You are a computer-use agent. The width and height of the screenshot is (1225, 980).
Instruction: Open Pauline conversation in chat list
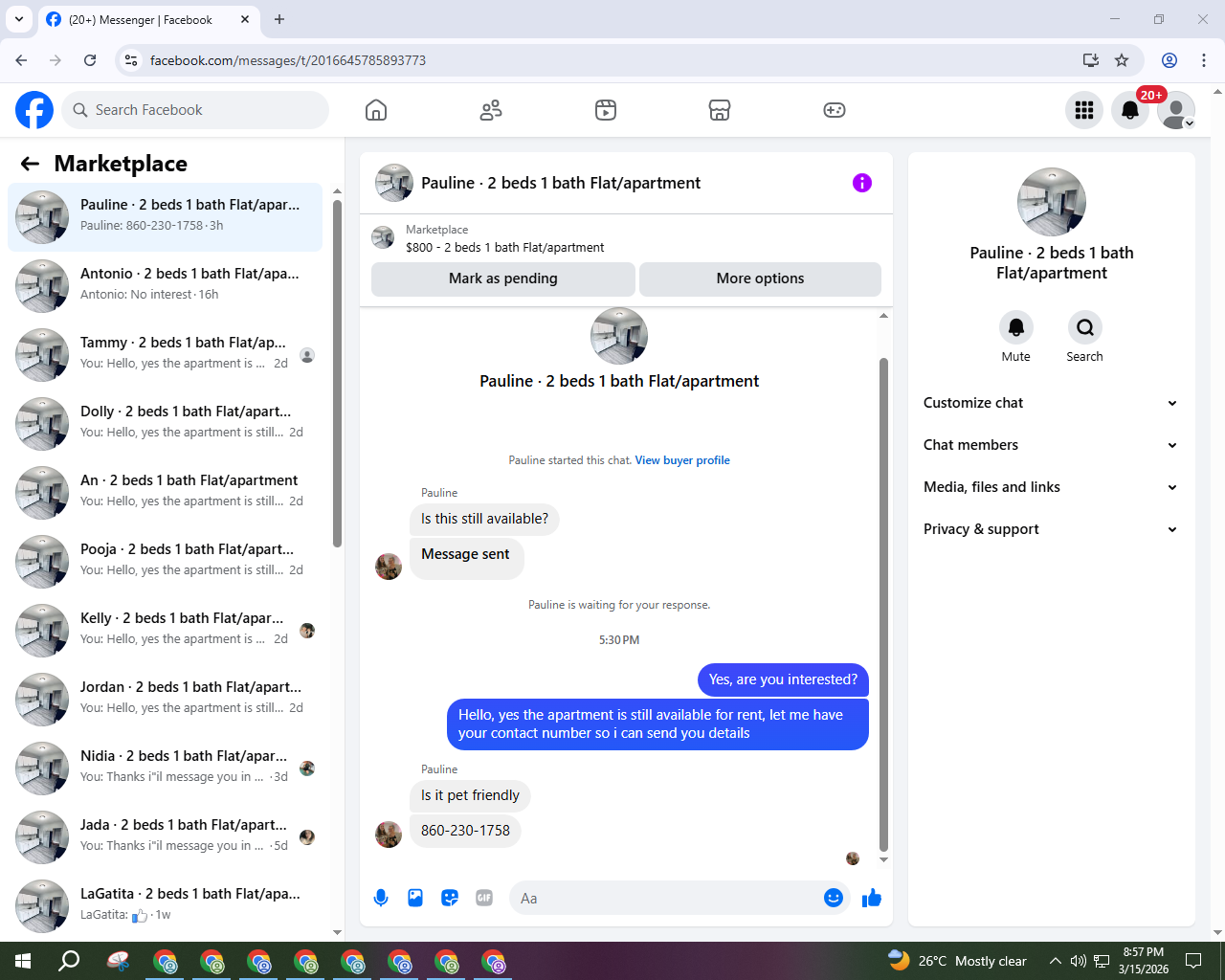click(165, 217)
